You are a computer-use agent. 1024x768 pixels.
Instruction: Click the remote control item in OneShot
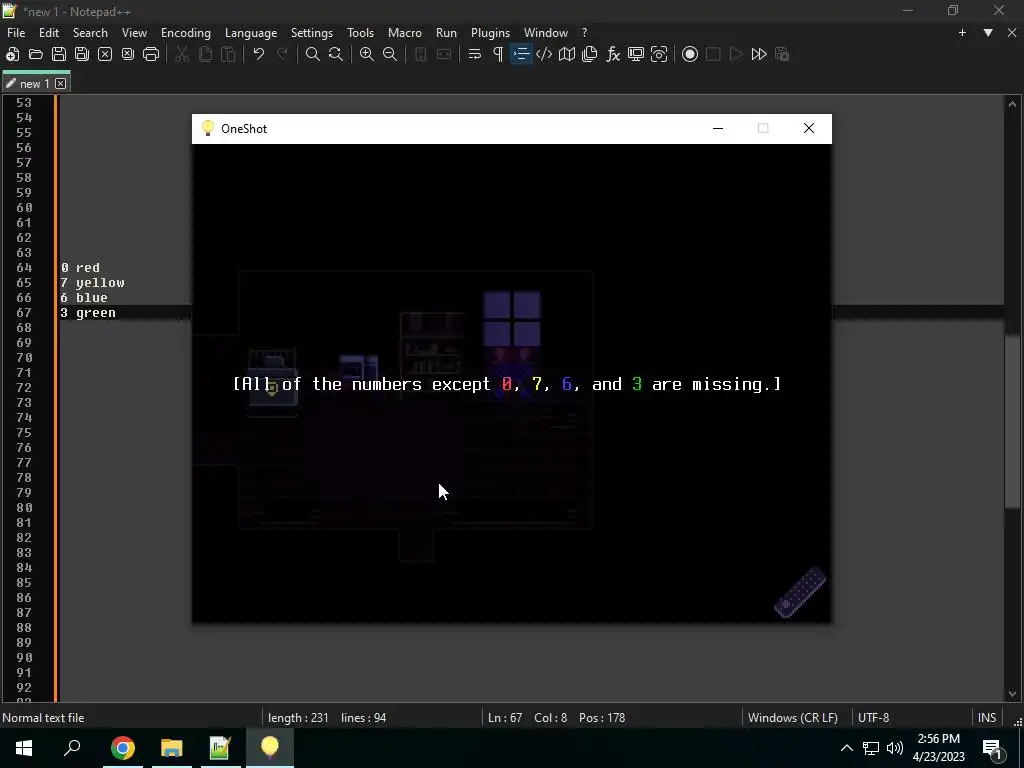pyautogui.click(x=800, y=592)
